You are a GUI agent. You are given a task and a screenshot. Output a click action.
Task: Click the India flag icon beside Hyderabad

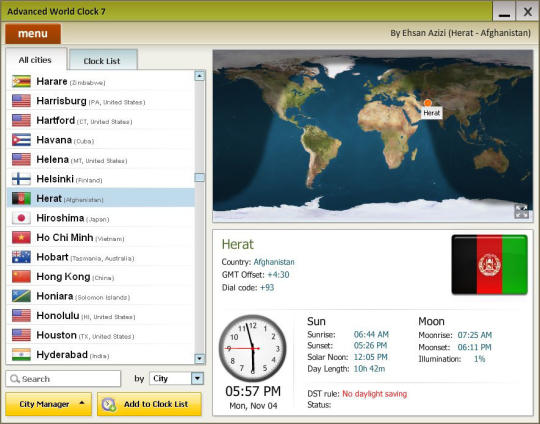pos(21,355)
